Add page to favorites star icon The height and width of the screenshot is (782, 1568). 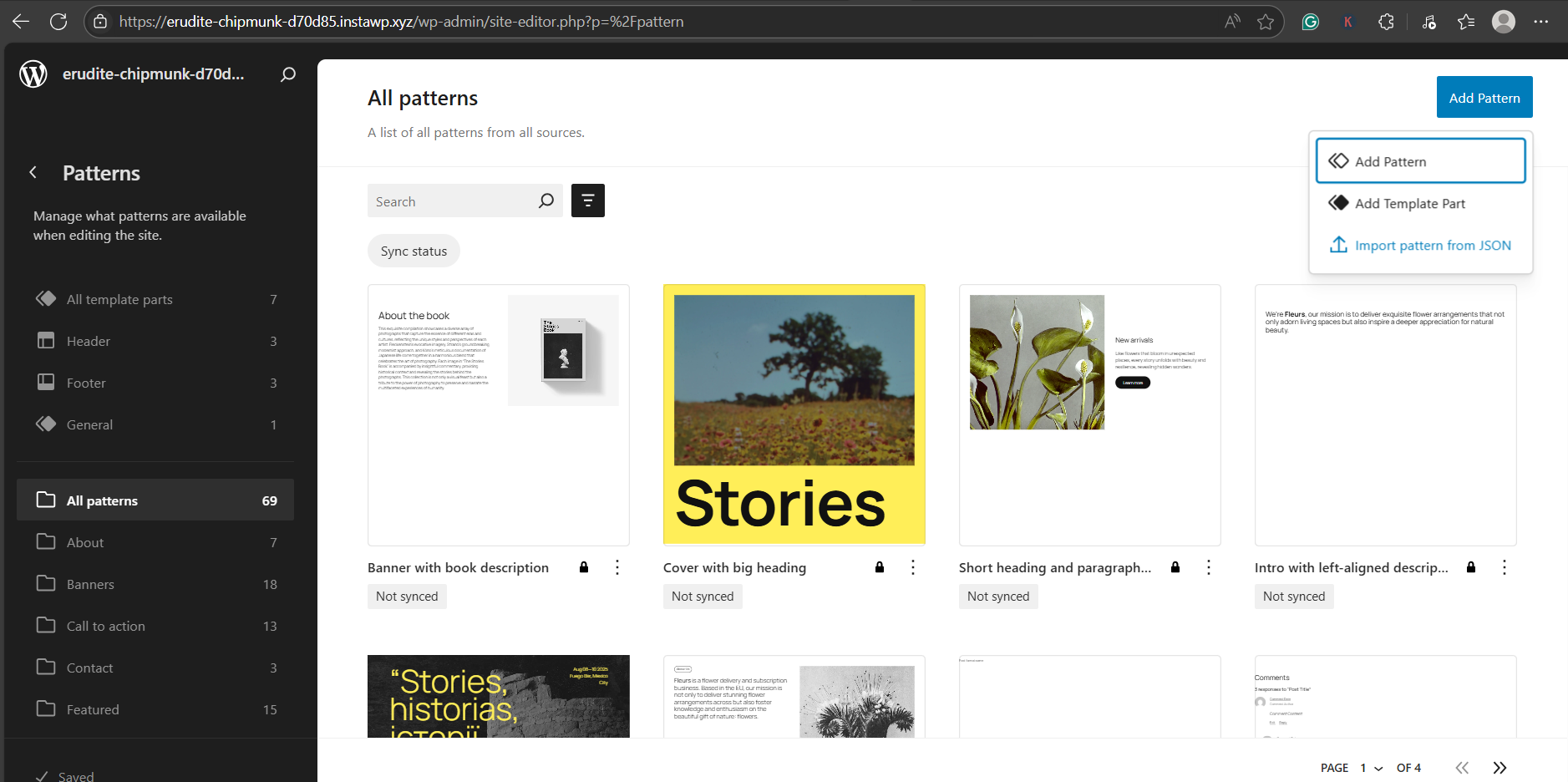(1266, 22)
